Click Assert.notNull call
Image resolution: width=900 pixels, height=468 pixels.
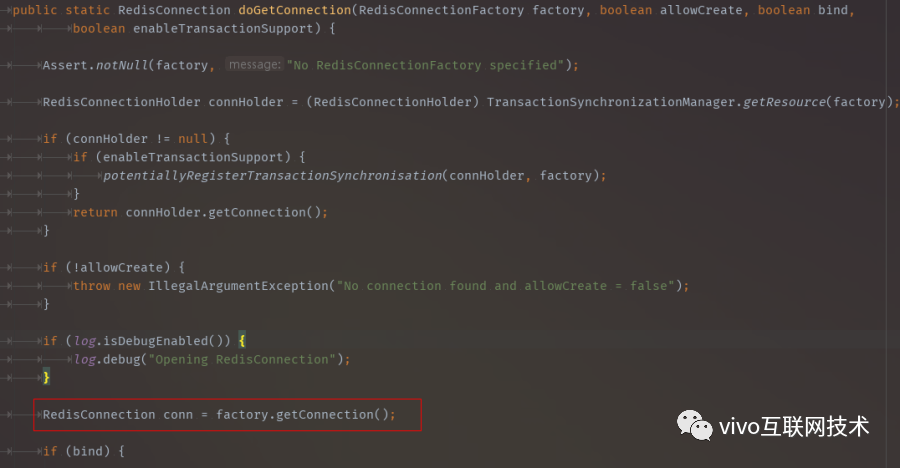(x=96, y=65)
